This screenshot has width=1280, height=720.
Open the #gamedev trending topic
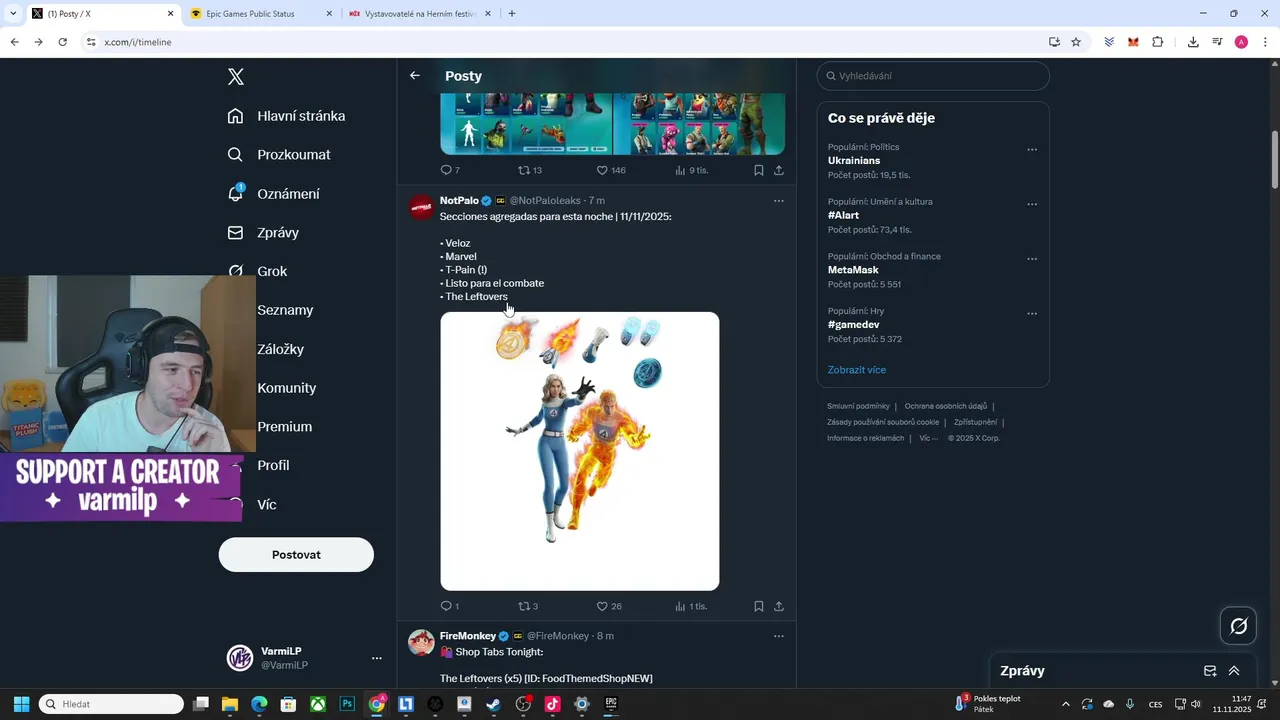coord(853,325)
